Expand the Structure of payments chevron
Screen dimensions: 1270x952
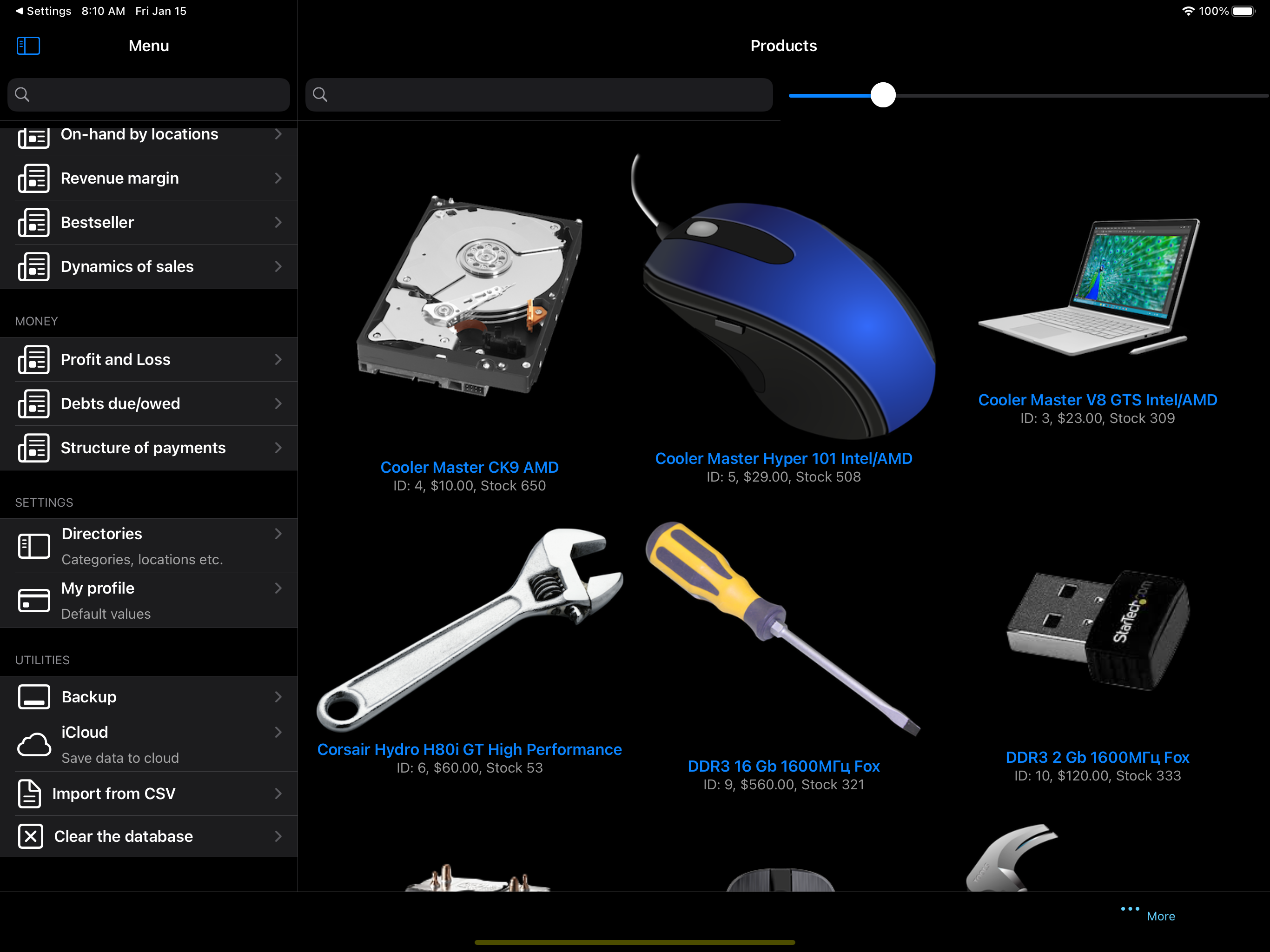(278, 448)
